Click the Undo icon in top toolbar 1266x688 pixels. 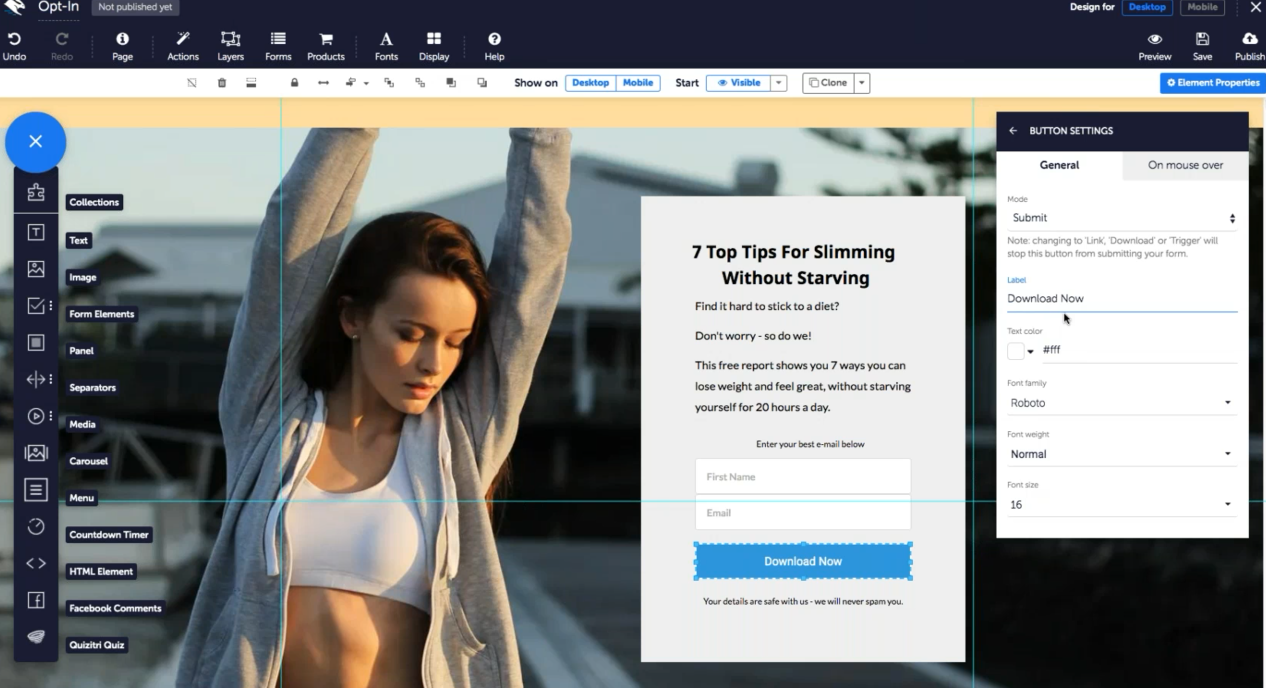point(14,40)
